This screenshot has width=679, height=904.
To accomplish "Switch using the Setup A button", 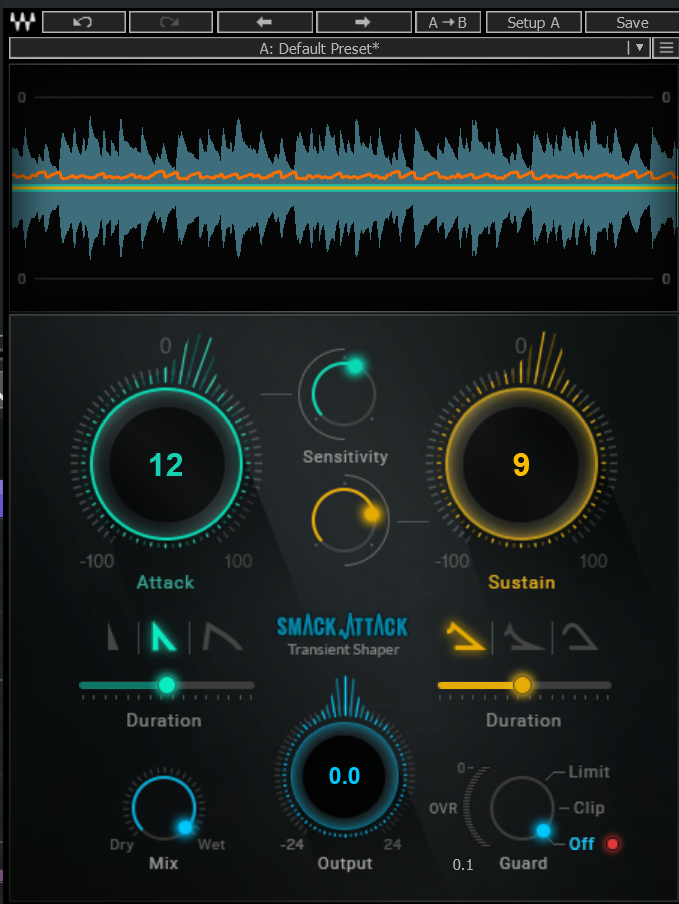I will (533, 22).
